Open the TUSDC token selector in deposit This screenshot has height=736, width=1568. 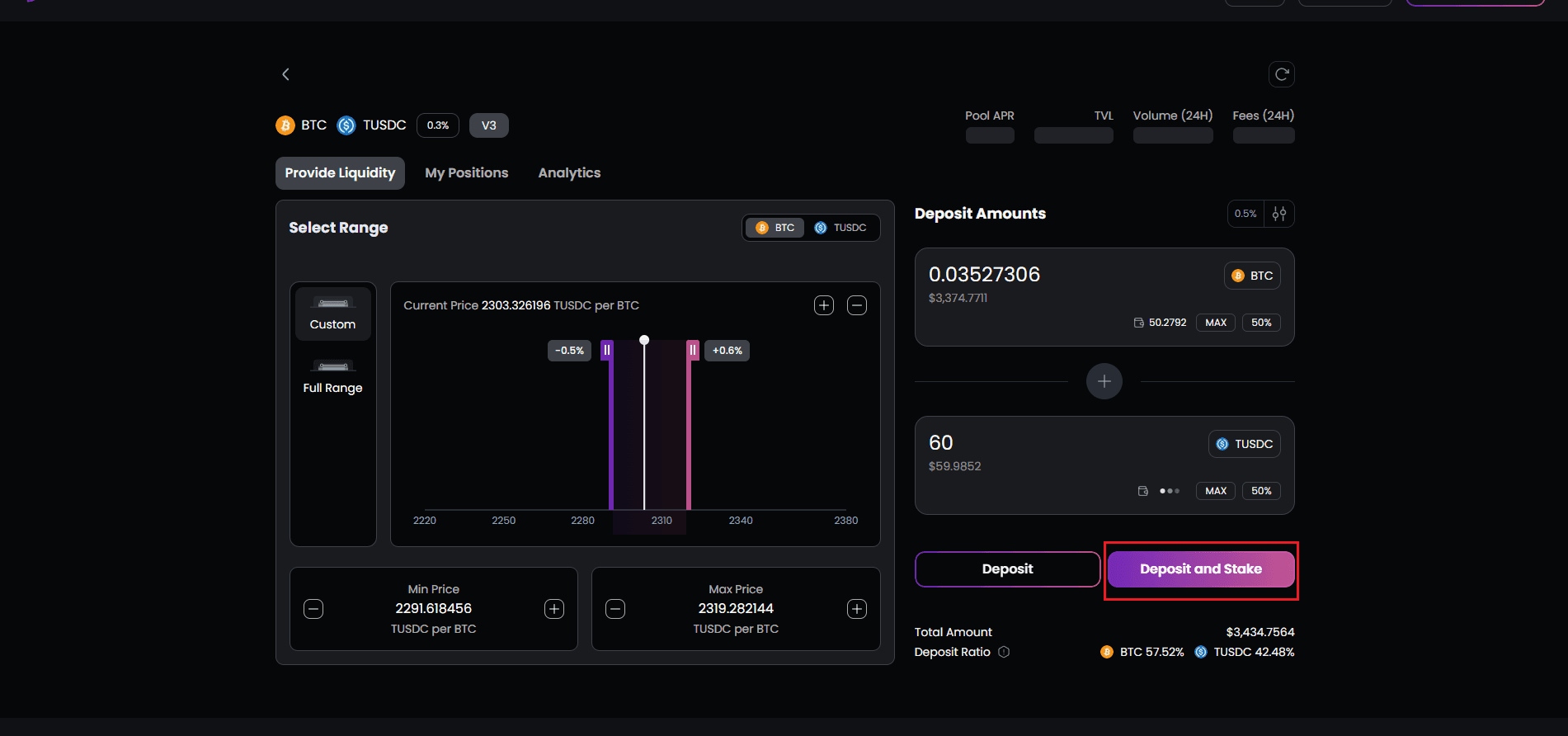tap(1245, 444)
